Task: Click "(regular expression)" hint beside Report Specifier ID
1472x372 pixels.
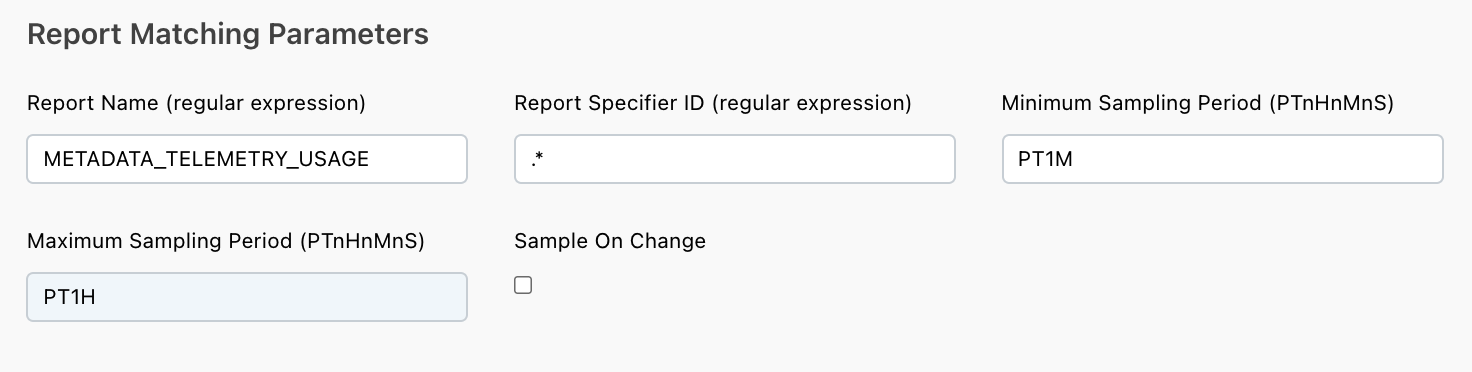Action: tap(810, 103)
